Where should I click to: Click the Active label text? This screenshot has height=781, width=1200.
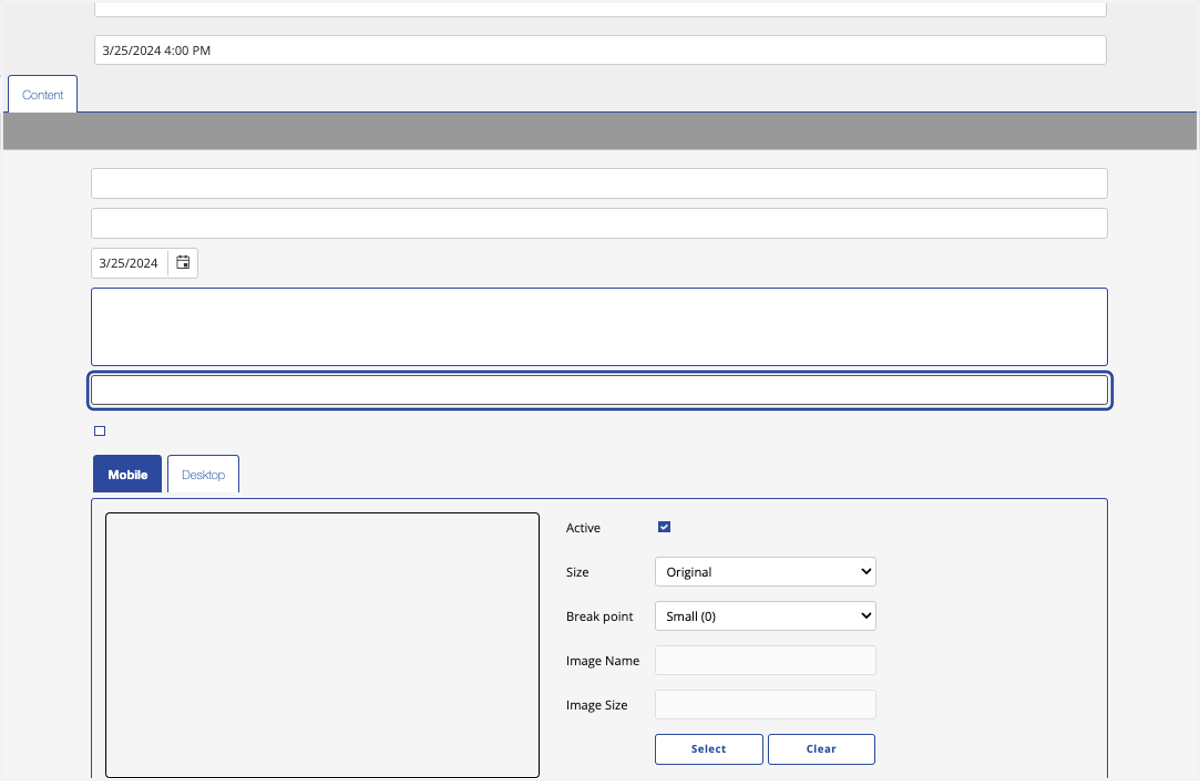[x=583, y=527]
